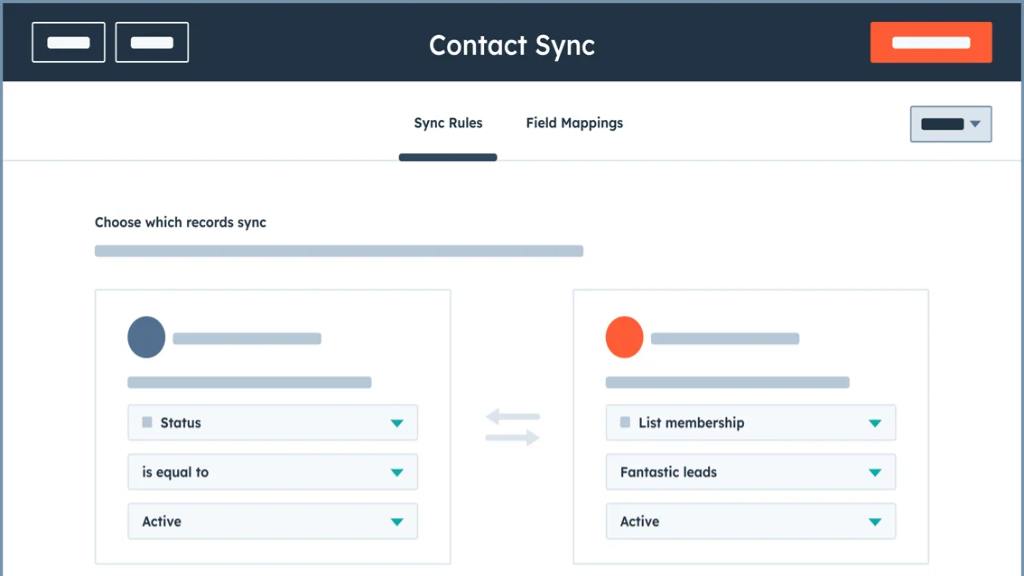Switch to the Sync Rules tab

click(448, 123)
